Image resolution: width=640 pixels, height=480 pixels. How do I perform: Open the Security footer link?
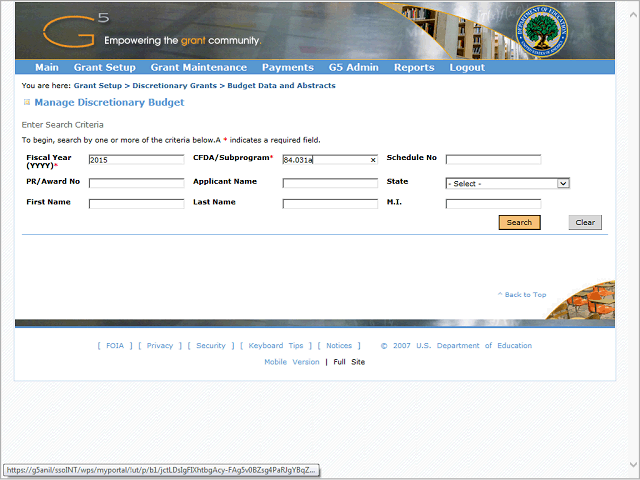point(211,346)
